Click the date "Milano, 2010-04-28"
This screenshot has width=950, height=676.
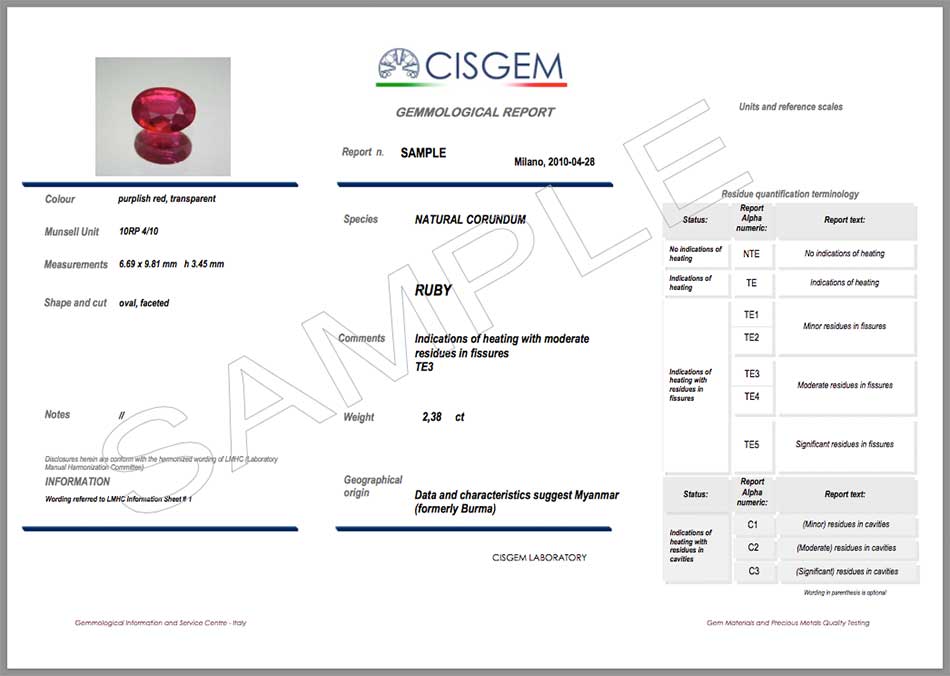554,162
